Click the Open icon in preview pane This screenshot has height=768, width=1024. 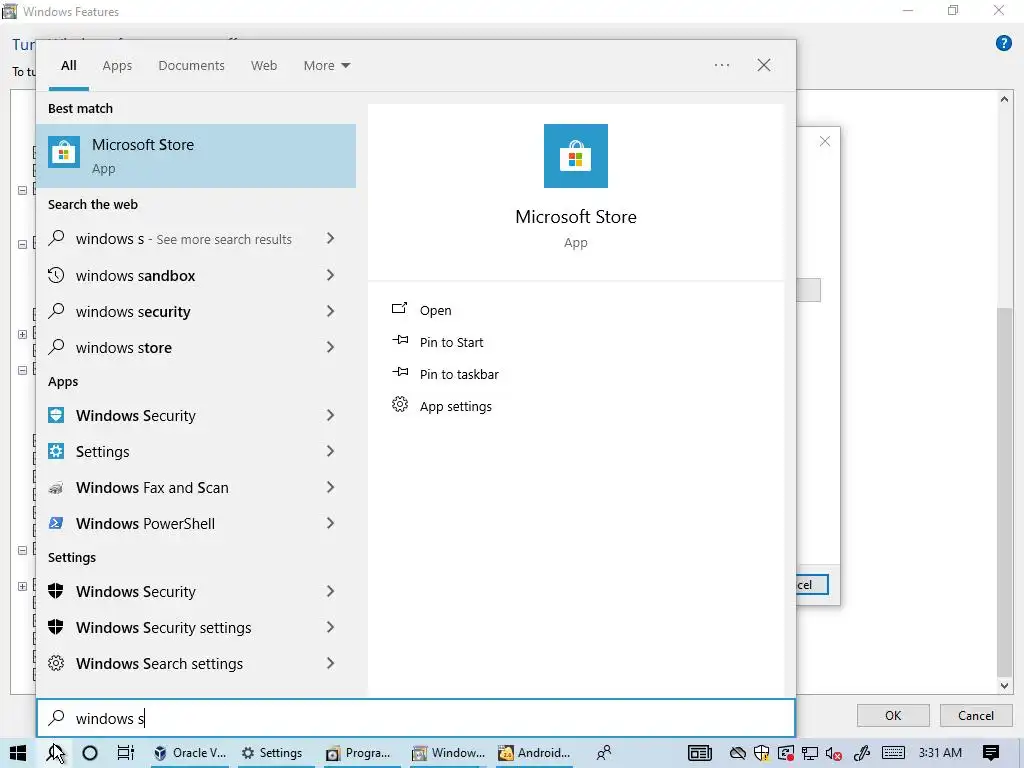pyautogui.click(x=400, y=309)
